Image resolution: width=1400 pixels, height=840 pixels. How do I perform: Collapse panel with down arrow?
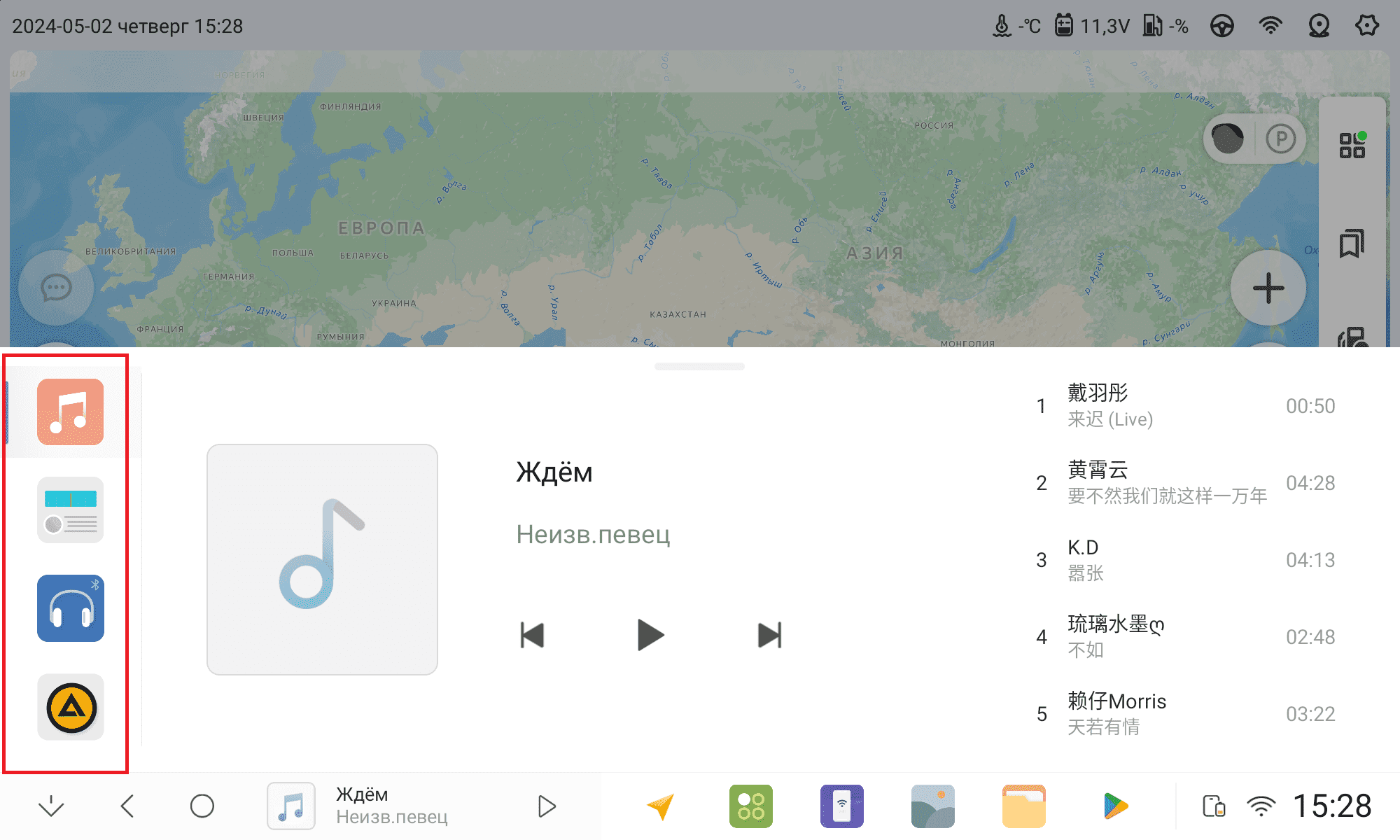point(51,806)
